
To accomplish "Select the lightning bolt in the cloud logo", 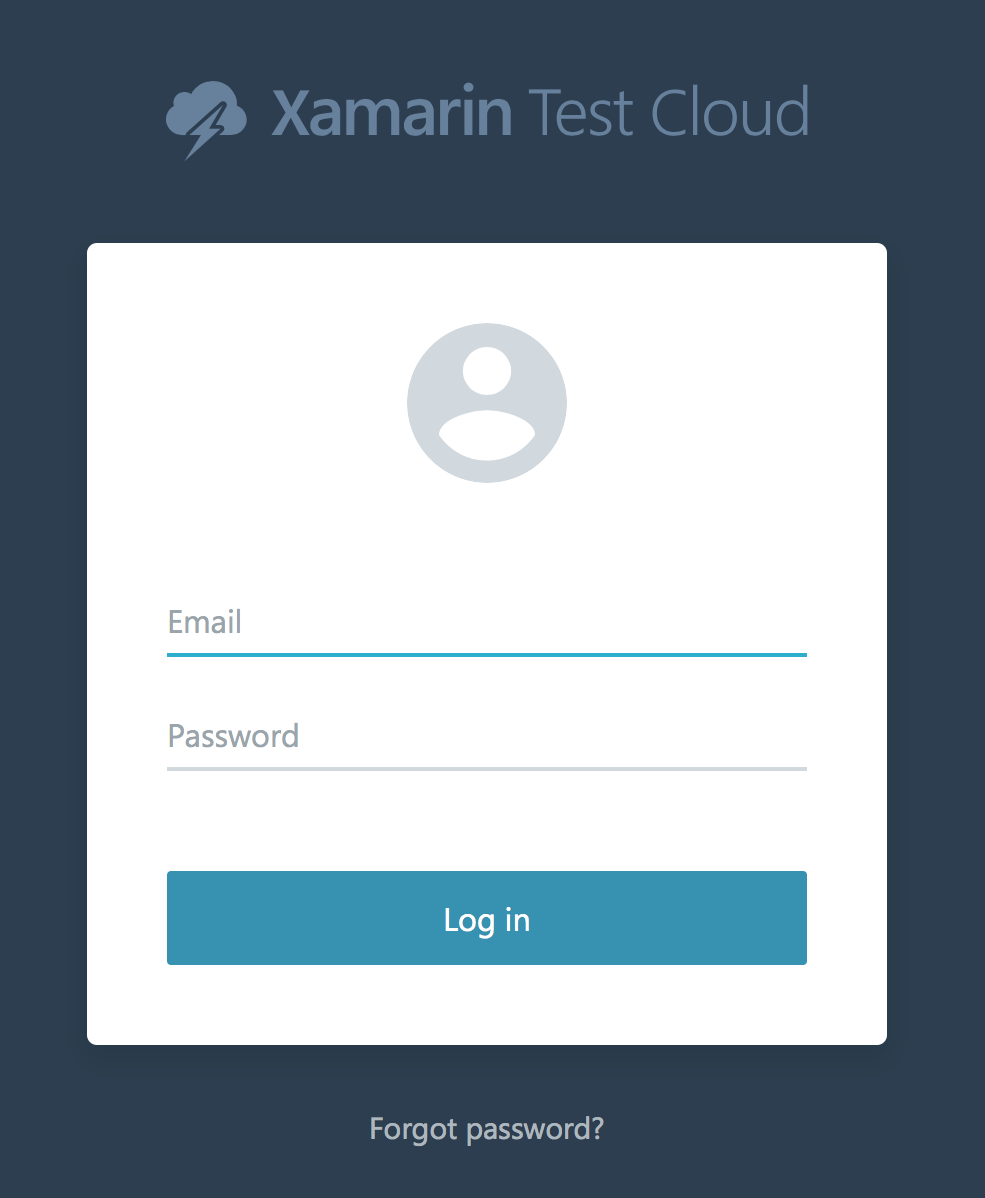I will tap(206, 130).
